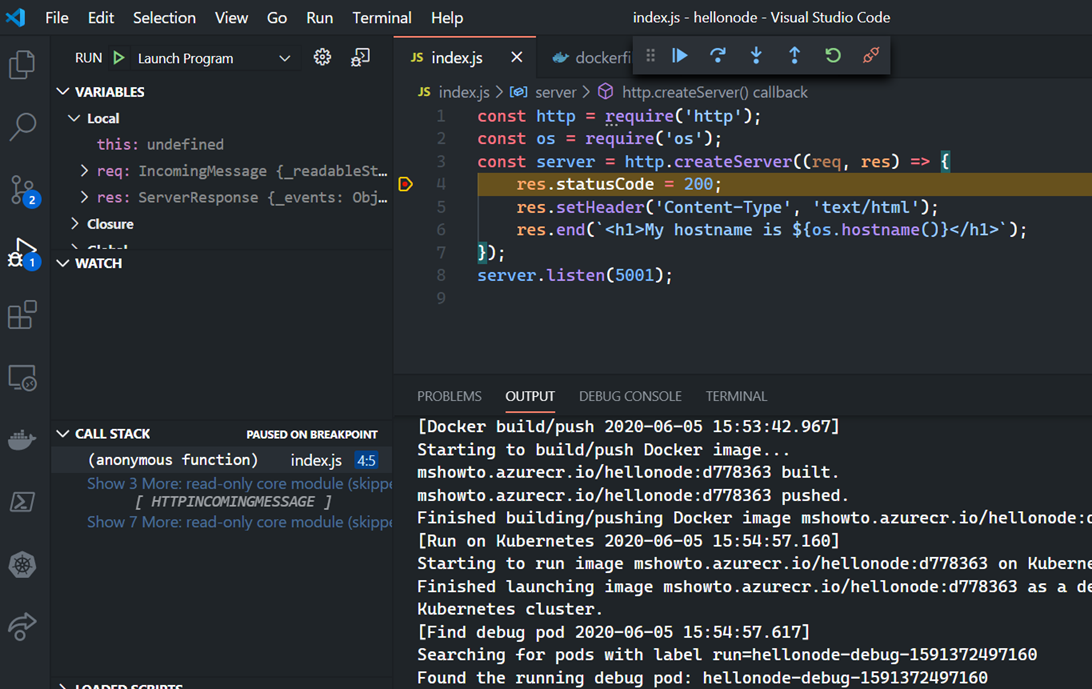Open the Azure Cloud Shell style terminal icon
This screenshot has width=1092, height=689.
click(22, 502)
